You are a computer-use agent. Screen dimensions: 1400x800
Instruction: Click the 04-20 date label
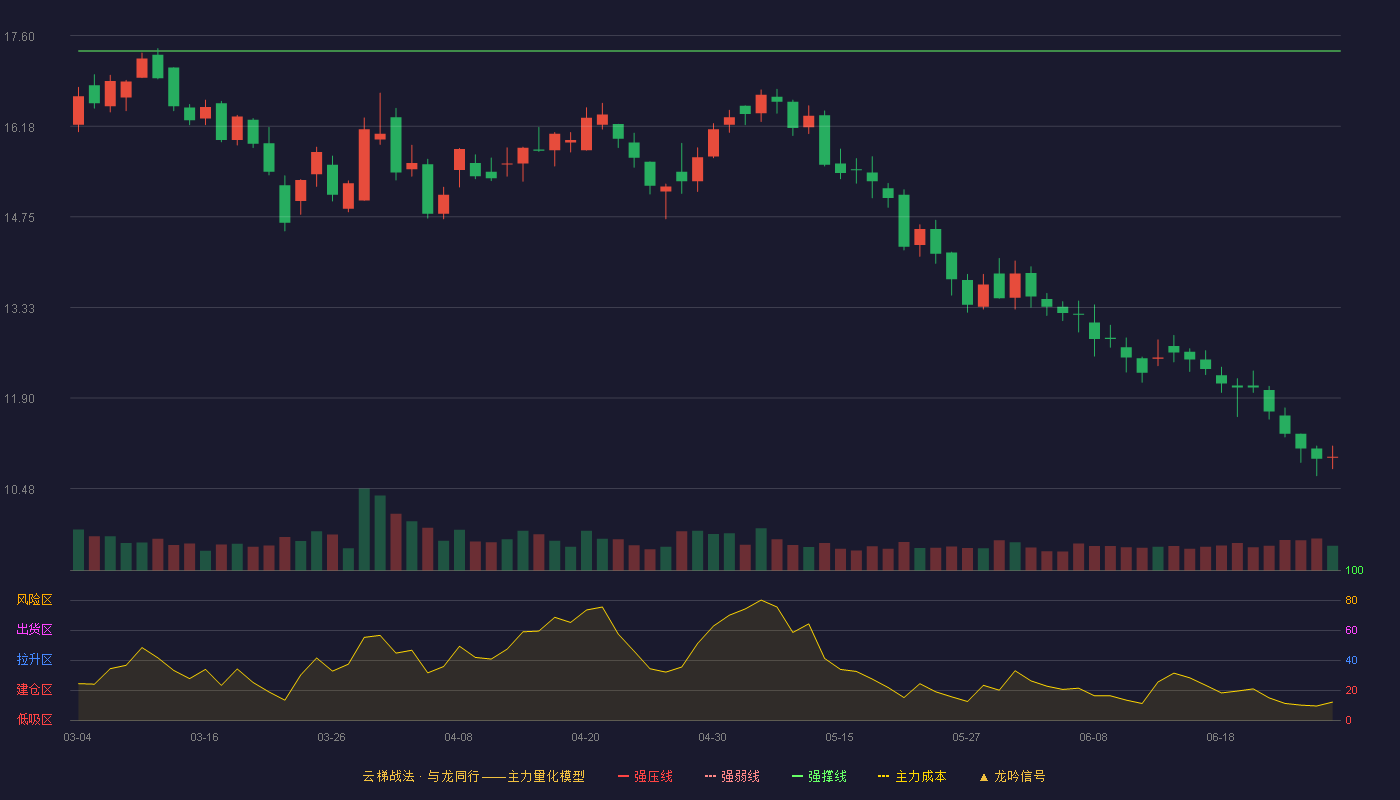pos(585,737)
